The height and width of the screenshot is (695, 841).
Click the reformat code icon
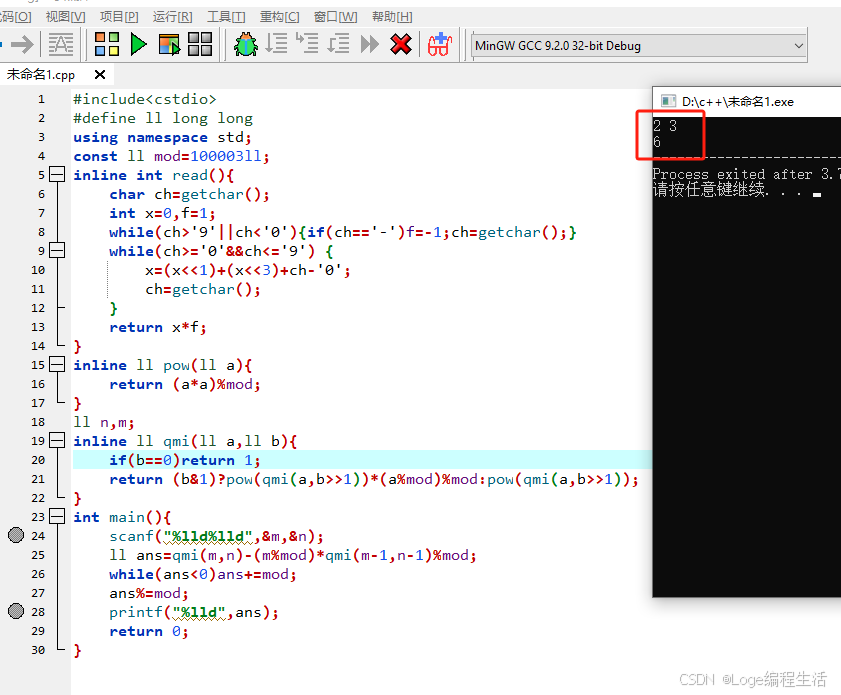click(61, 45)
